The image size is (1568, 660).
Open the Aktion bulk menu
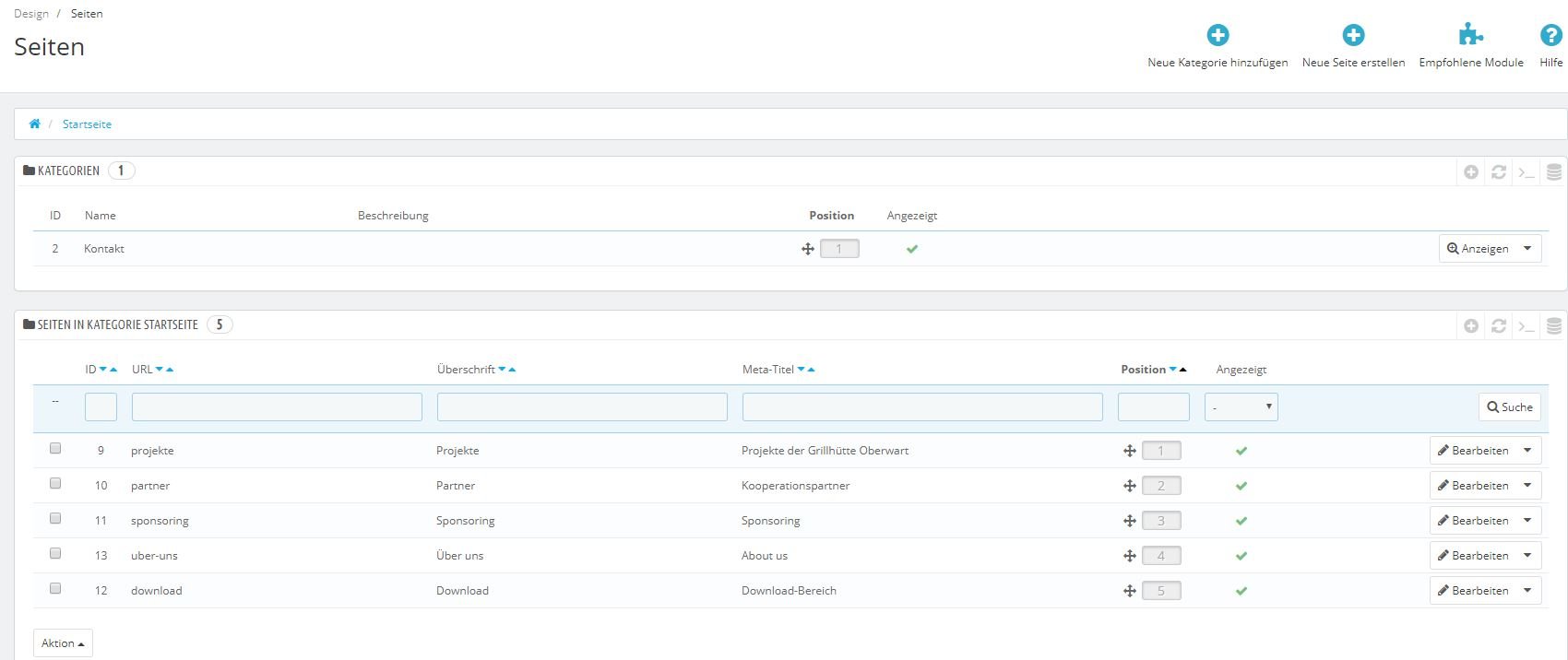(x=63, y=643)
